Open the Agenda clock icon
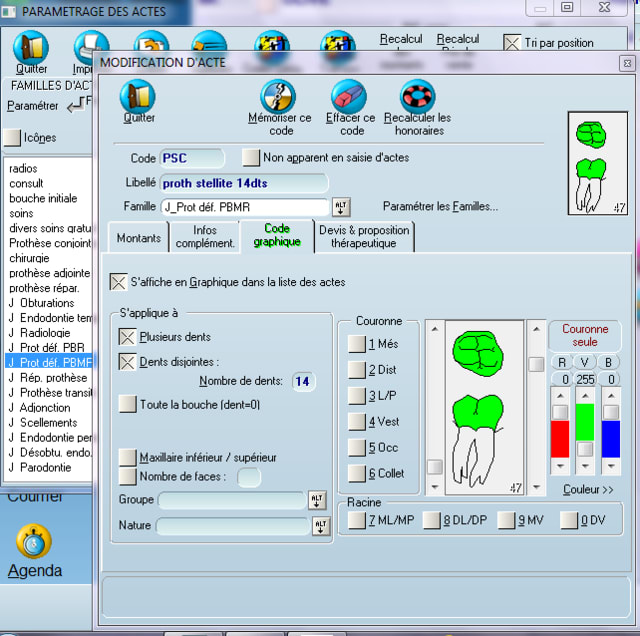 pos(34,540)
